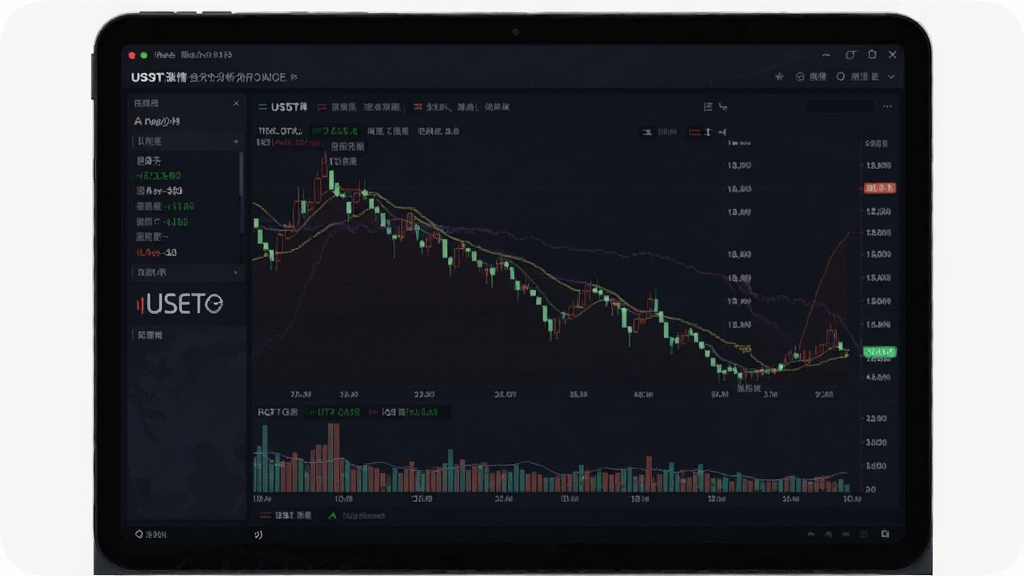The width and height of the screenshot is (1024, 576).
Task: Click the green price tag on the price axis
Action: (x=880, y=352)
